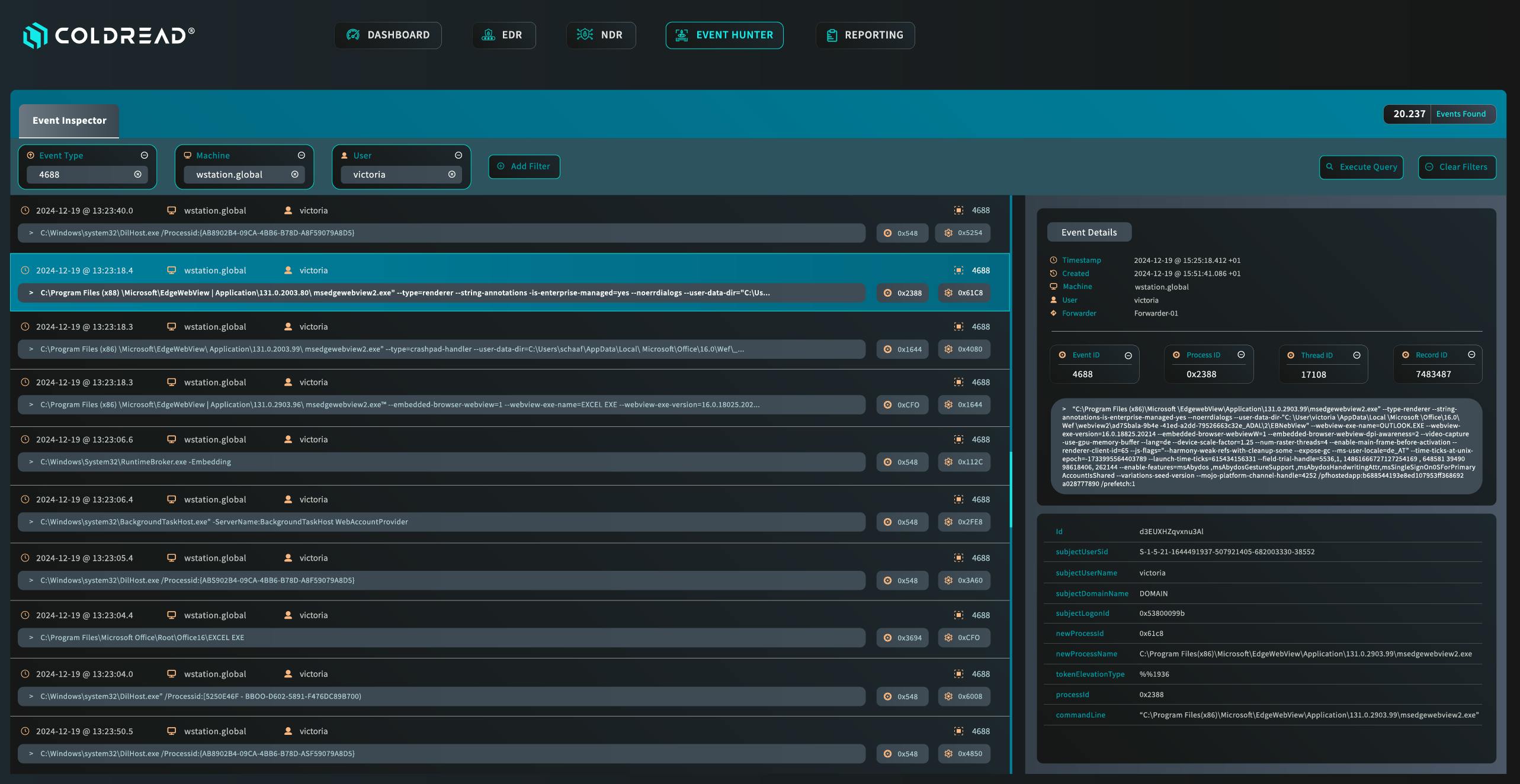This screenshot has height=784, width=1520.
Task: Clear the wstation.global machine value
Action: pyautogui.click(x=294, y=174)
